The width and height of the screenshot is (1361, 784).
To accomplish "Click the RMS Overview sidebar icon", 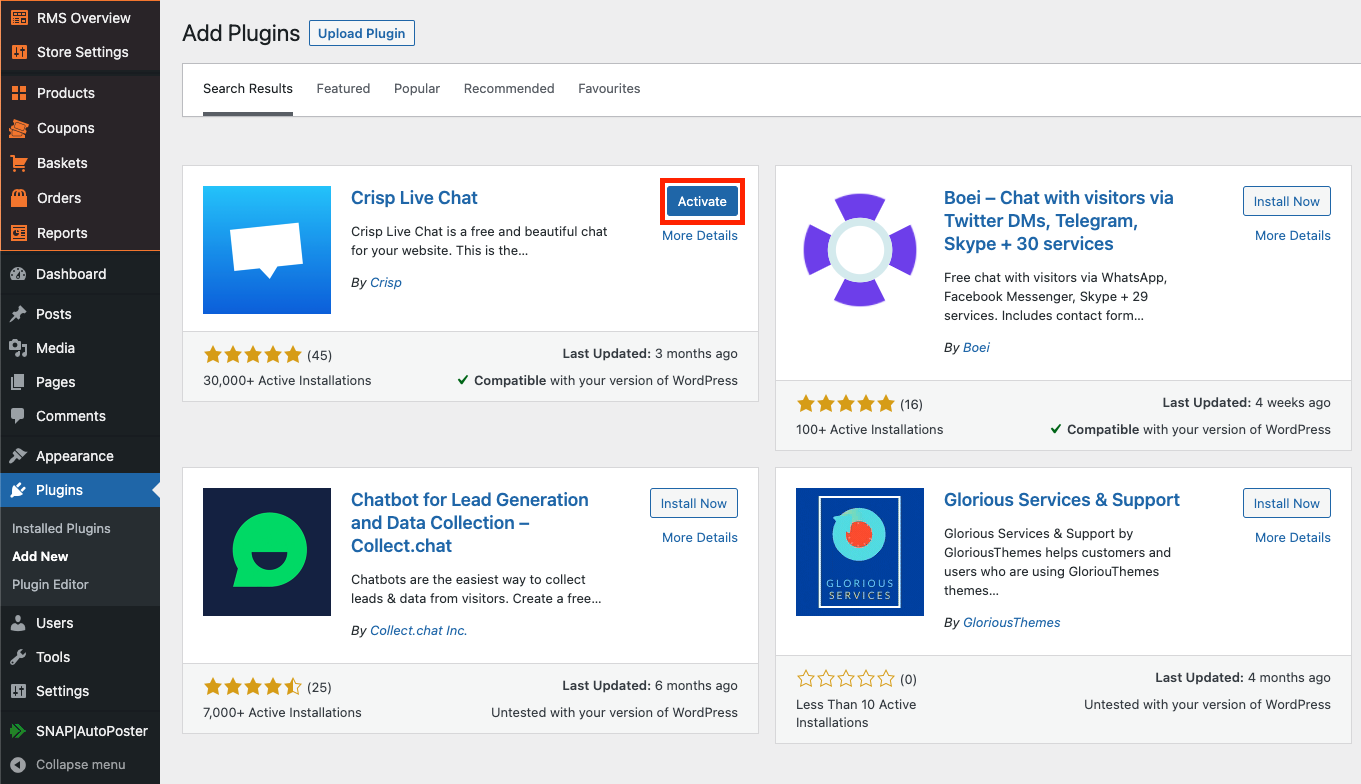I will [x=19, y=18].
